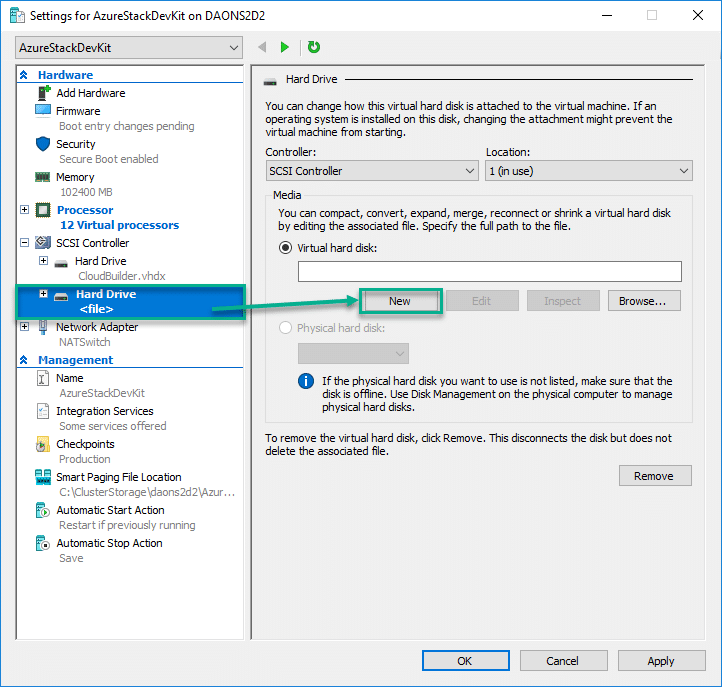The height and width of the screenshot is (687, 722).
Task: Click the Boot entry changes pending text
Action: (x=127, y=126)
